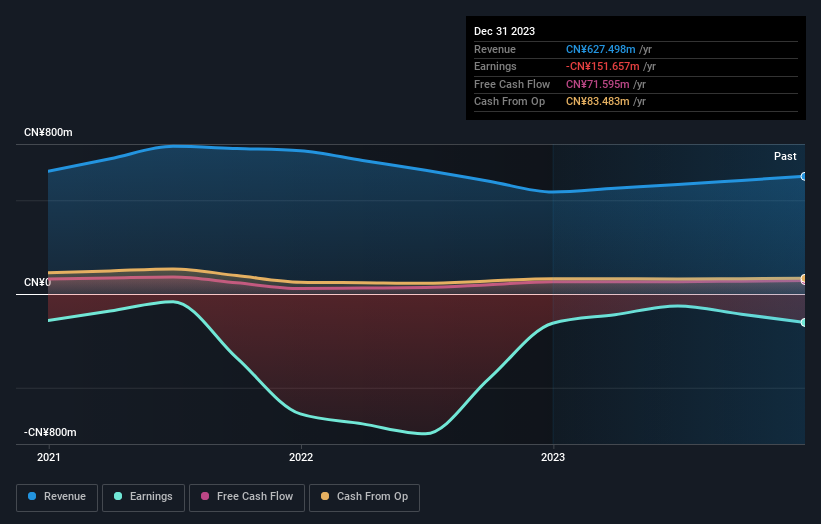Click the Dec 31 2023 tooltip date
The image size is (821, 524).
[504, 31]
